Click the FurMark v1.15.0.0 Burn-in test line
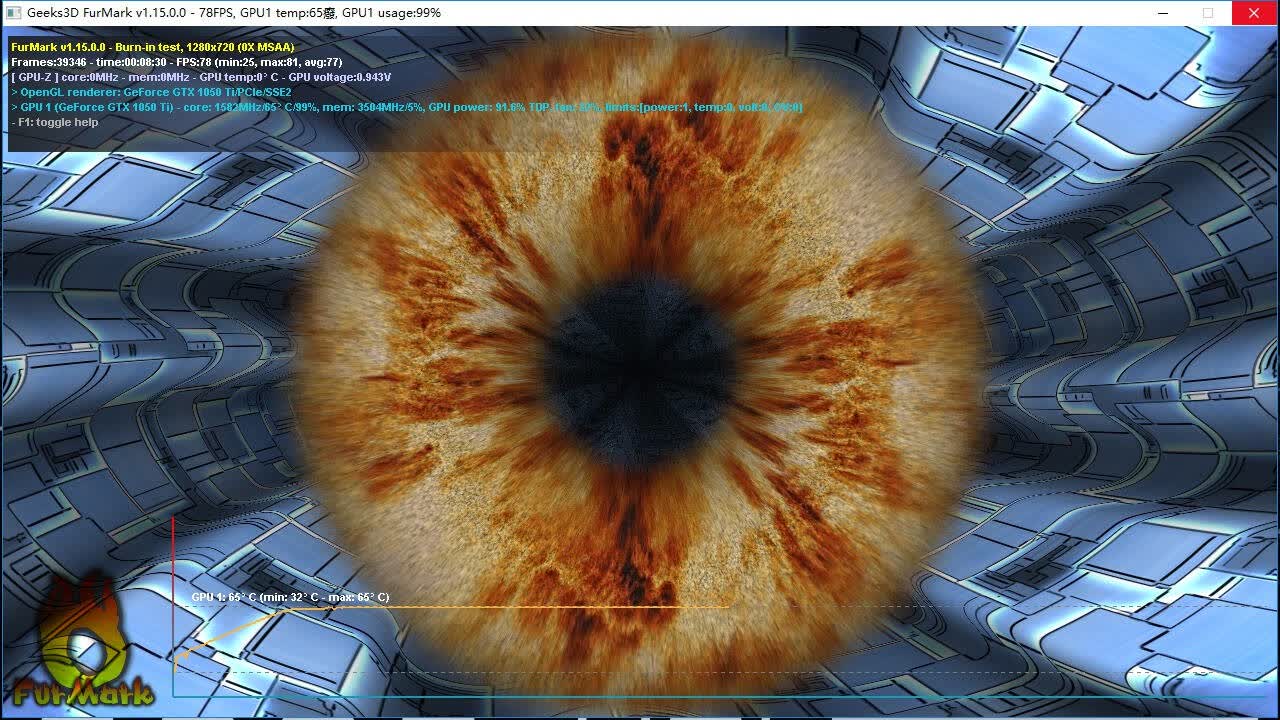 tap(152, 47)
